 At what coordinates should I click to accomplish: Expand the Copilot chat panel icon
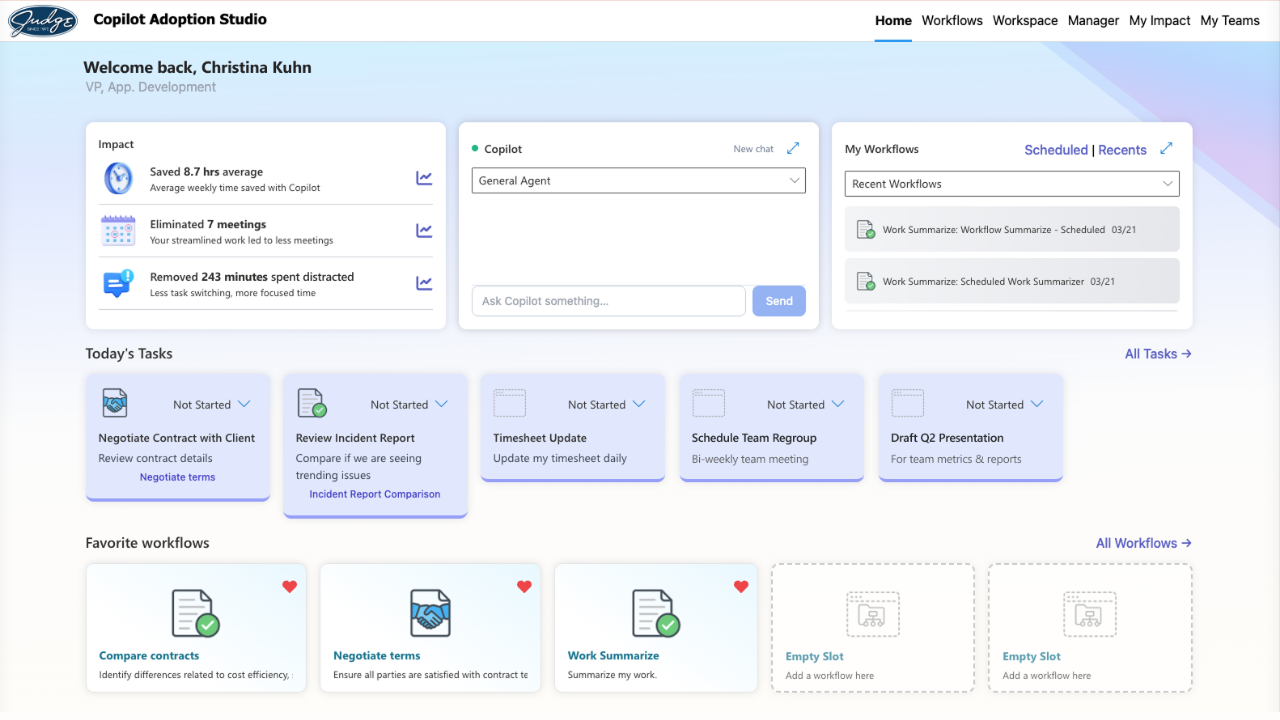793,148
